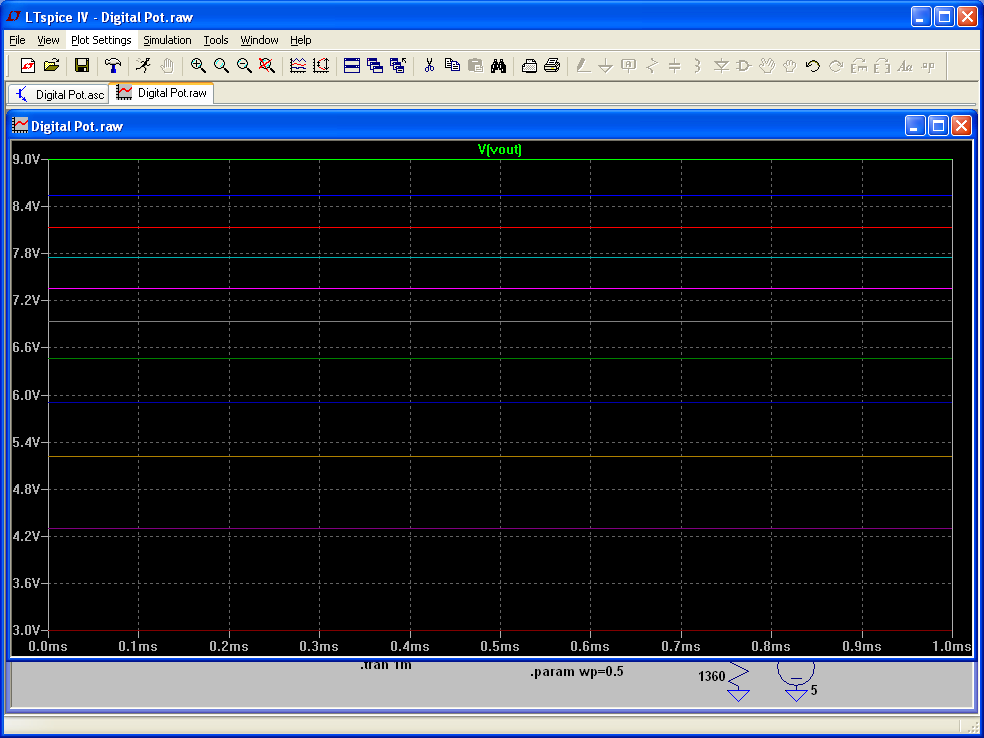Minimize the Digital Pot.raw plot window
Viewport: 984px width, 738px height.
point(915,126)
